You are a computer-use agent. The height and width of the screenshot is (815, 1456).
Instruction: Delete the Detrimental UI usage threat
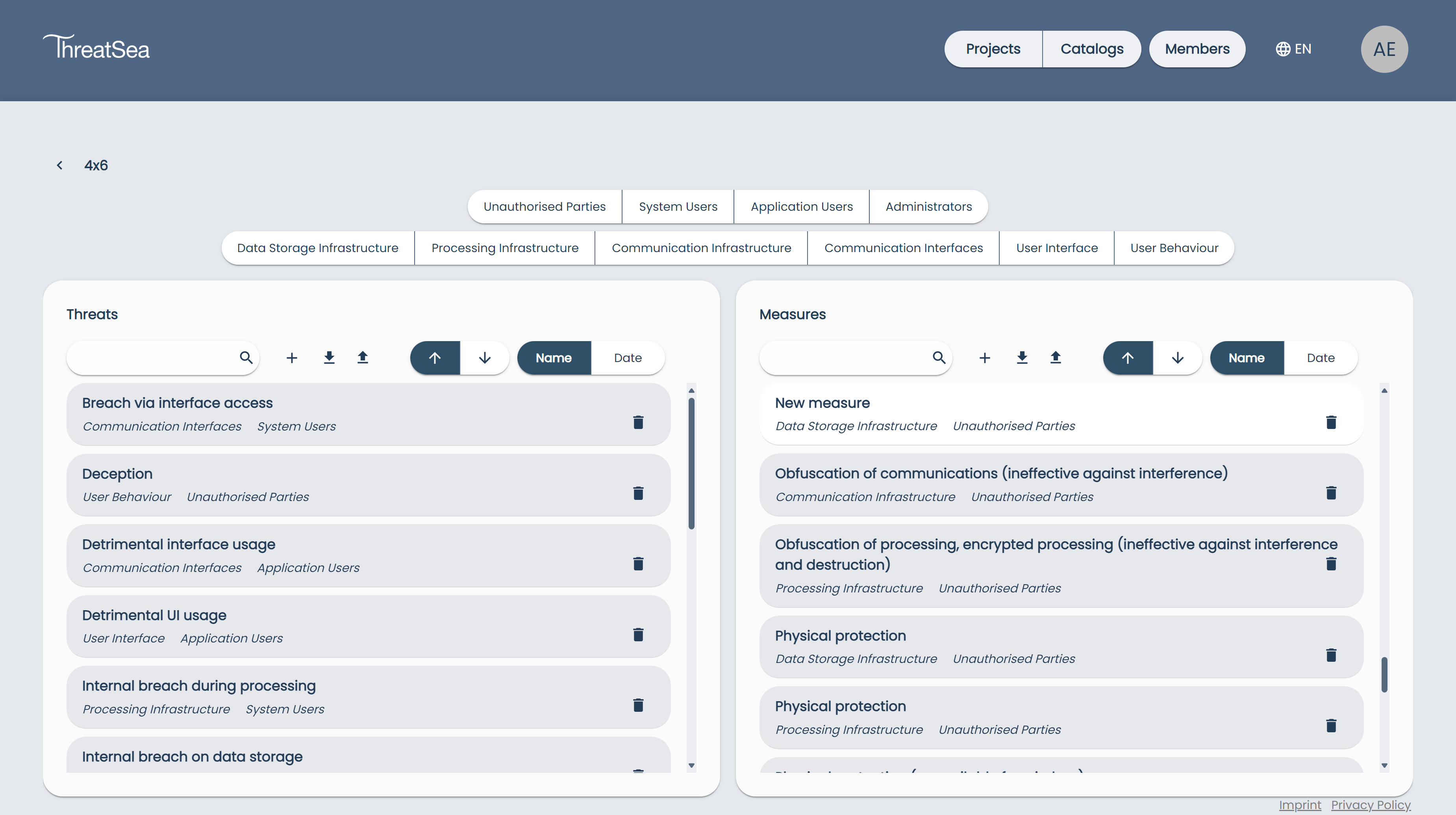point(638,635)
